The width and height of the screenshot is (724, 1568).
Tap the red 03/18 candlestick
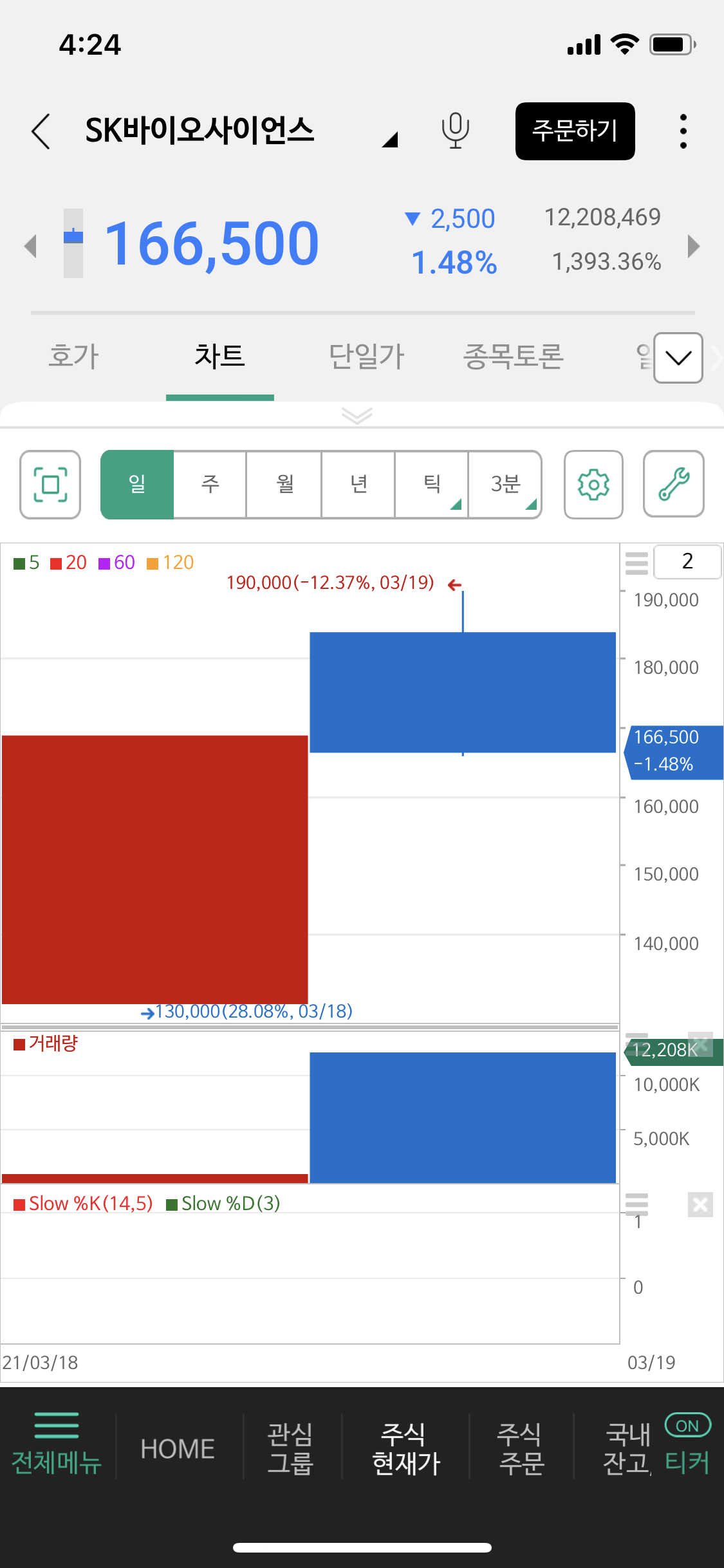(155, 870)
